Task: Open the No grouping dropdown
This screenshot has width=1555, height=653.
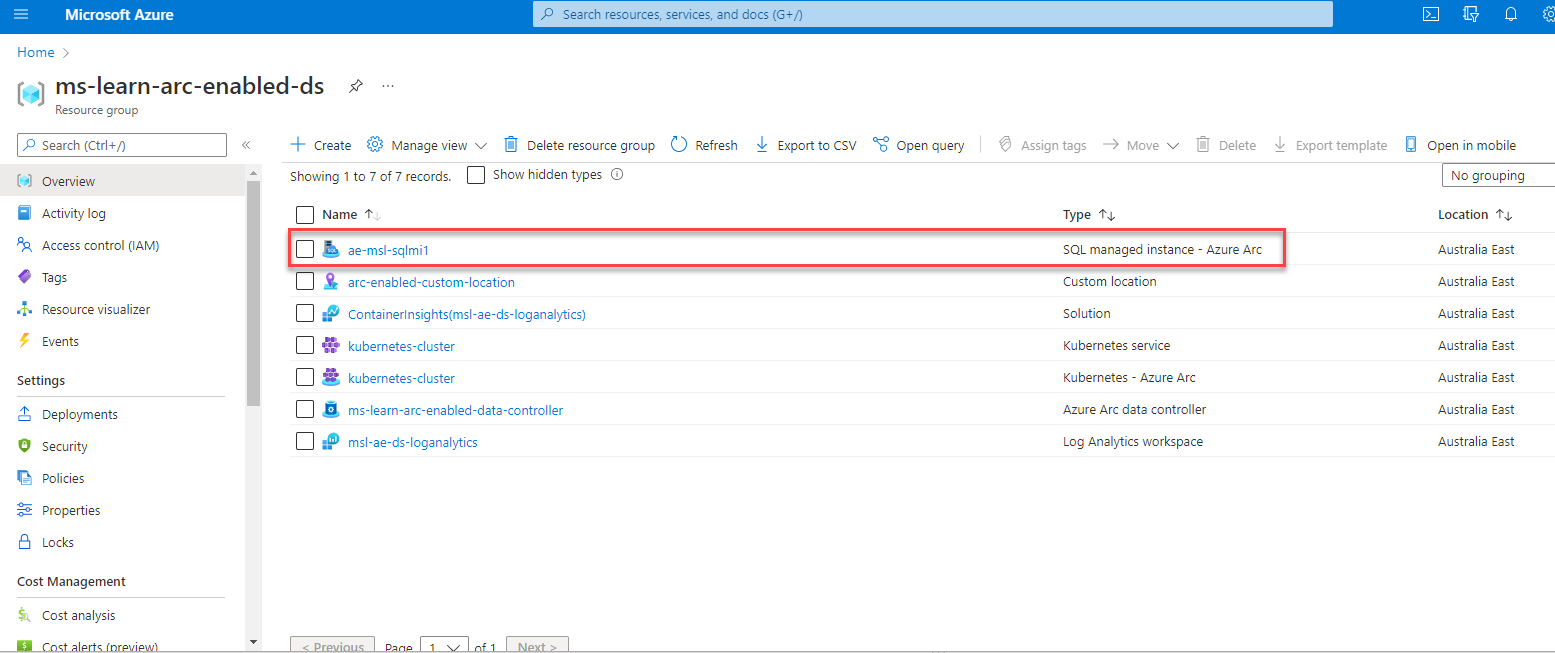Action: (1498, 175)
